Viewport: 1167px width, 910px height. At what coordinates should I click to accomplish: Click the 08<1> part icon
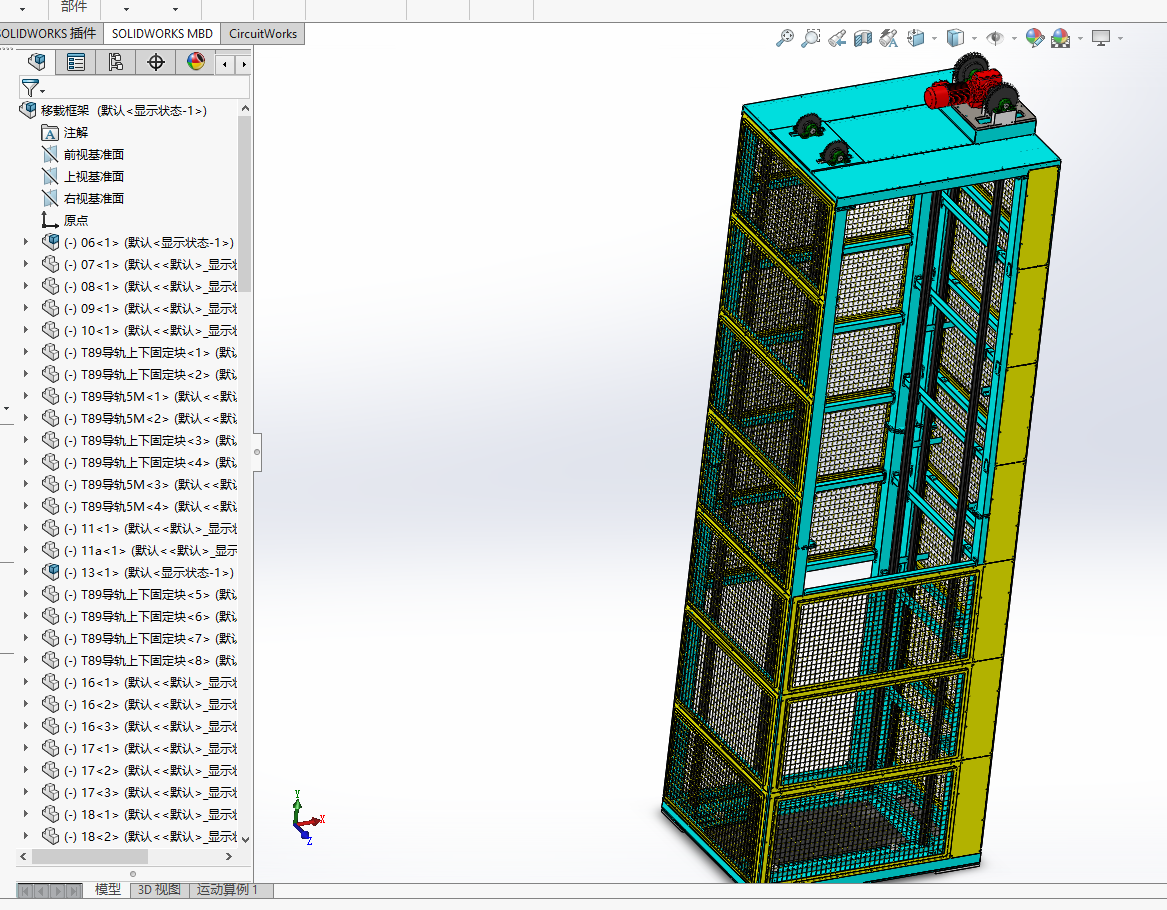click(51, 286)
